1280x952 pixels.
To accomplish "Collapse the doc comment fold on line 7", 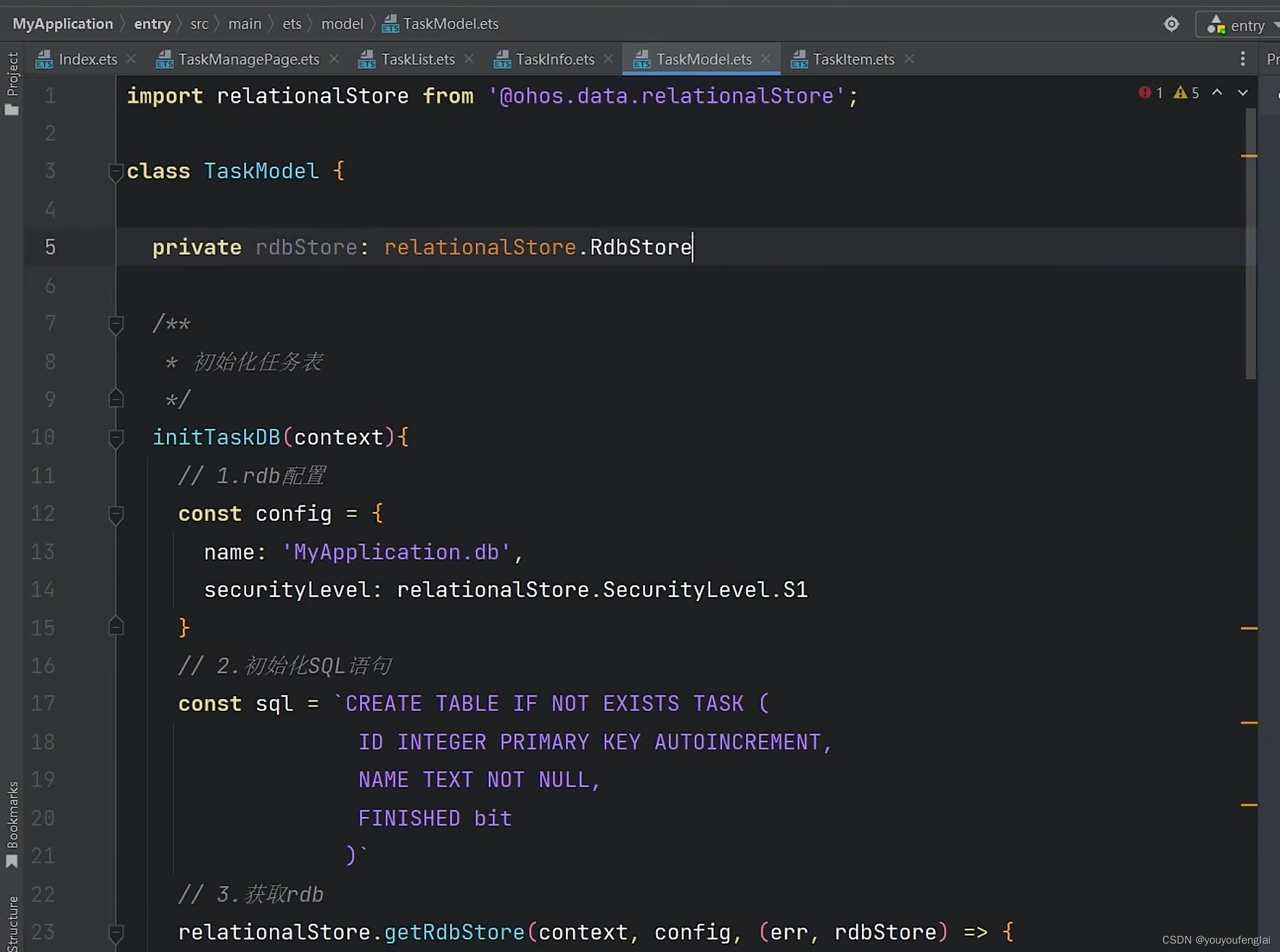I will coord(116,324).
